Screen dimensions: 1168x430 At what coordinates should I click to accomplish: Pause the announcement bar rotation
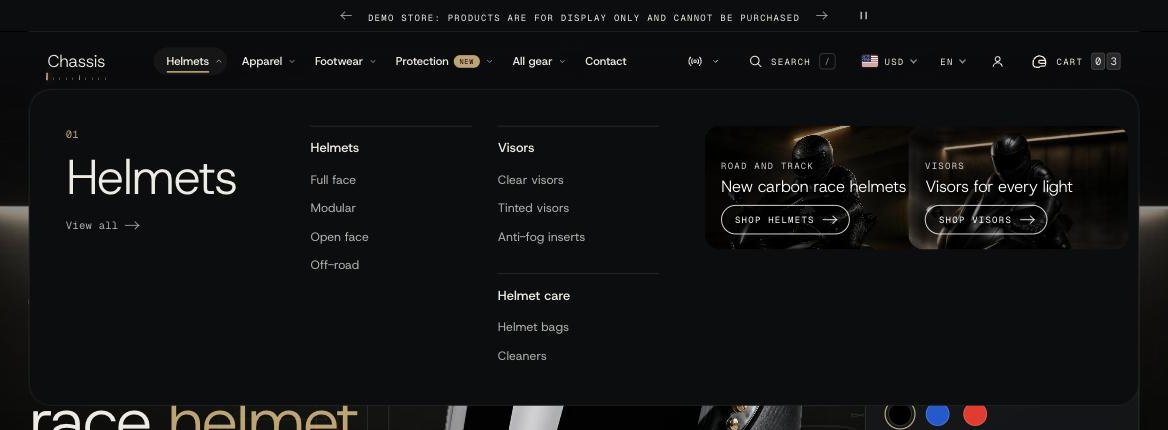pyautogui.click(x=863, y=16)
